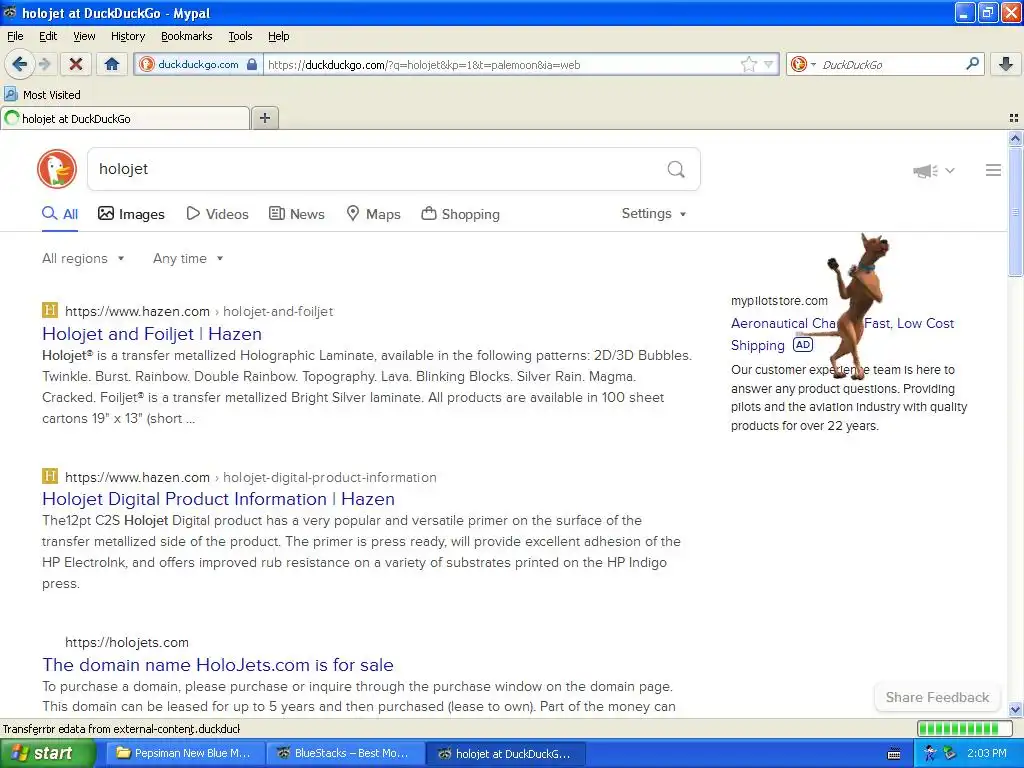This screenshot has width=1024, height=768.
Task: Switch to Shopping results tab
Action: (460, 214)
